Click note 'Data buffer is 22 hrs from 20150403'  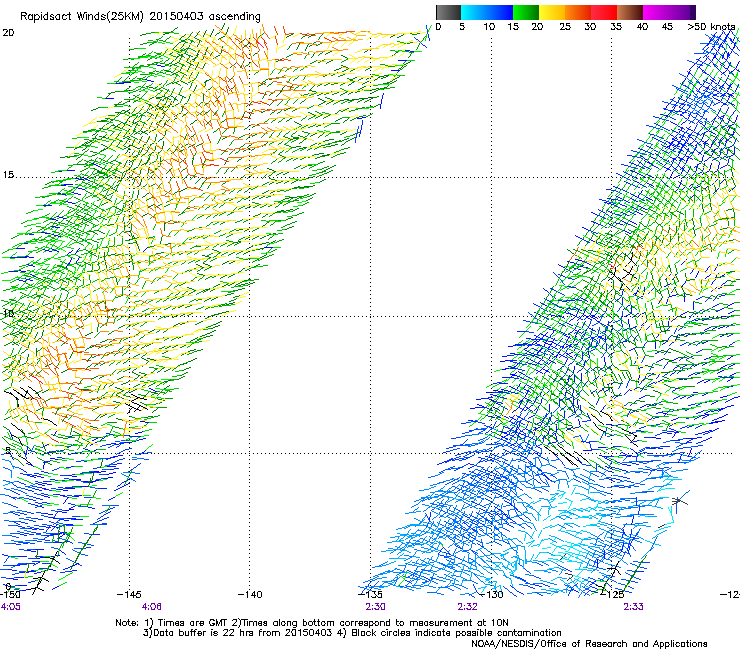click(243, 633)
